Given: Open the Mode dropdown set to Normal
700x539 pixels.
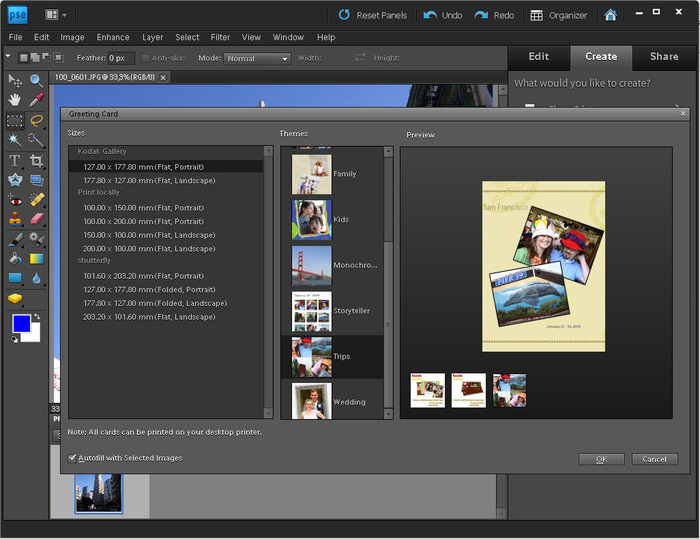Looking at the screenshot, I should pyautogui.click(x=256, y=58).
